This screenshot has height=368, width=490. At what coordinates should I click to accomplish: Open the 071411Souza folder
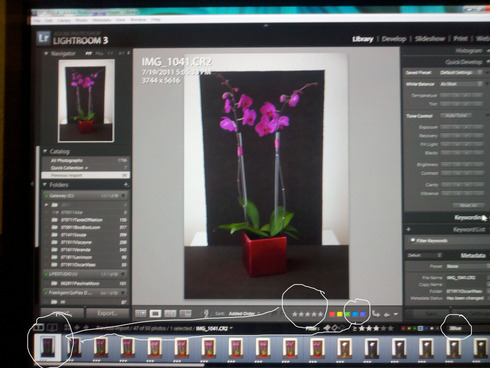click(x=86, y=235)
